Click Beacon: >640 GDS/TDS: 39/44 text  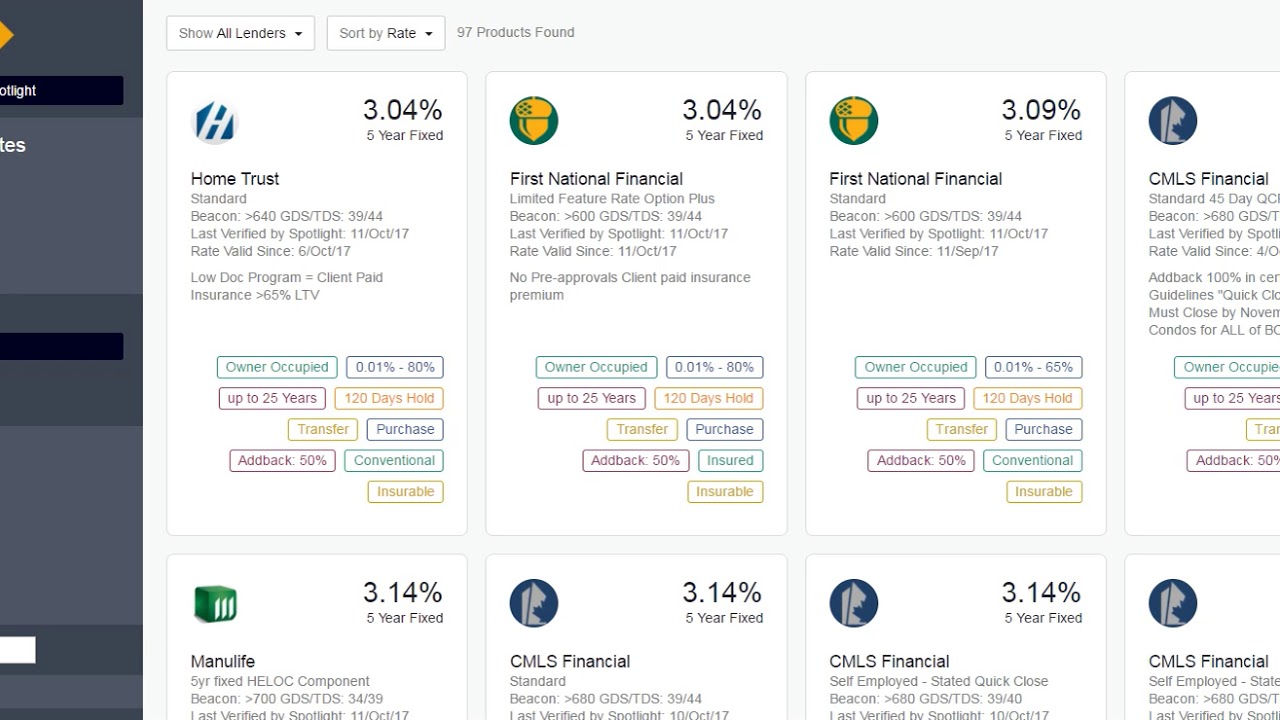tap(287, 216)
